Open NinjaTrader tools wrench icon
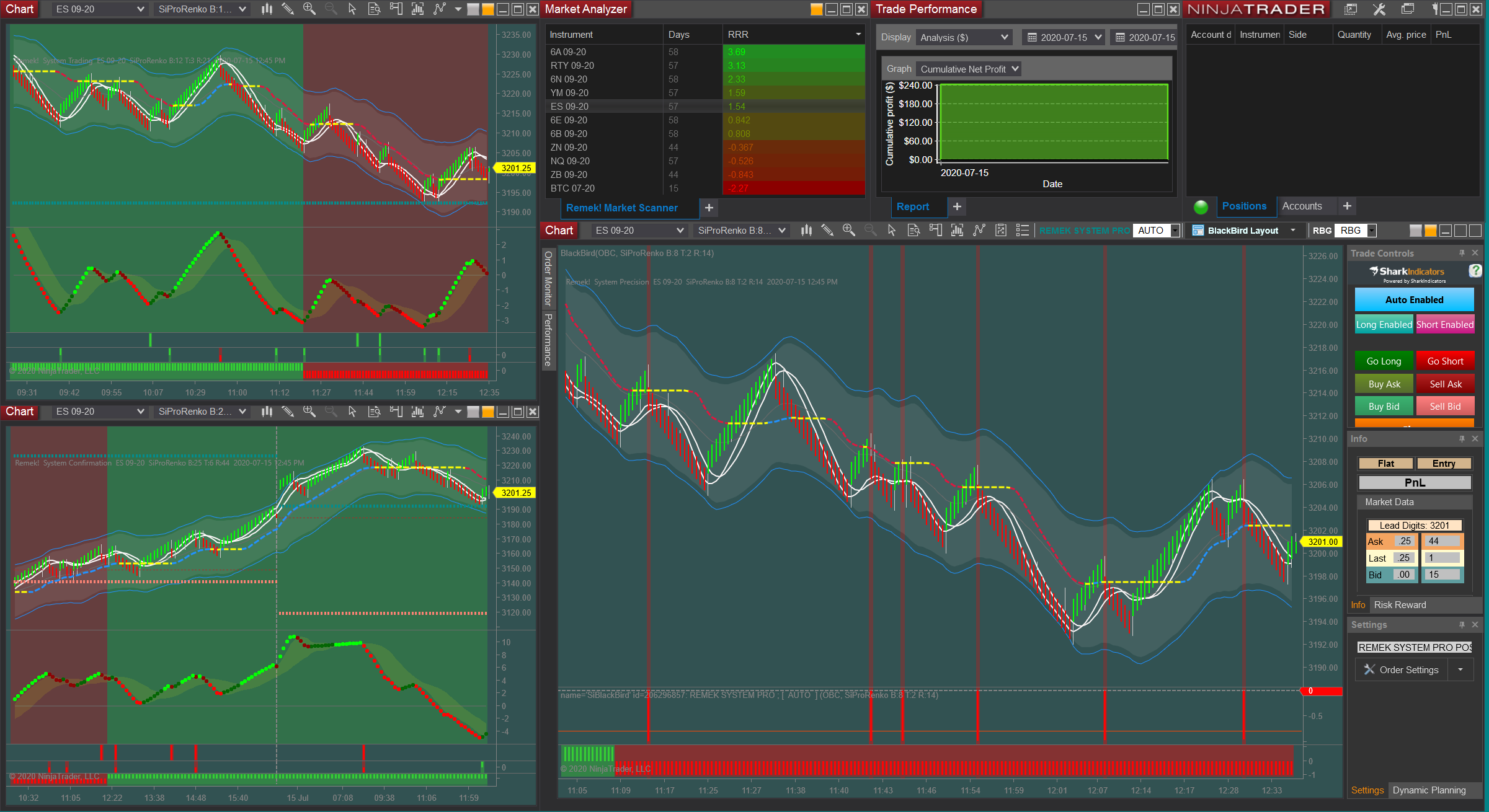Image resolution: width=1489 pixels, height=812 pixels. tap(1379, 9)
